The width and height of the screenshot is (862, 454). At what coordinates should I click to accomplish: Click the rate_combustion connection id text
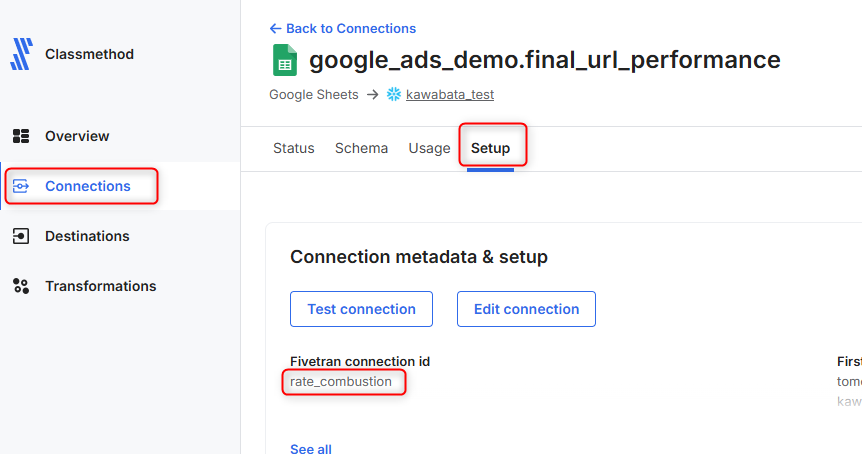click(341, 382)
